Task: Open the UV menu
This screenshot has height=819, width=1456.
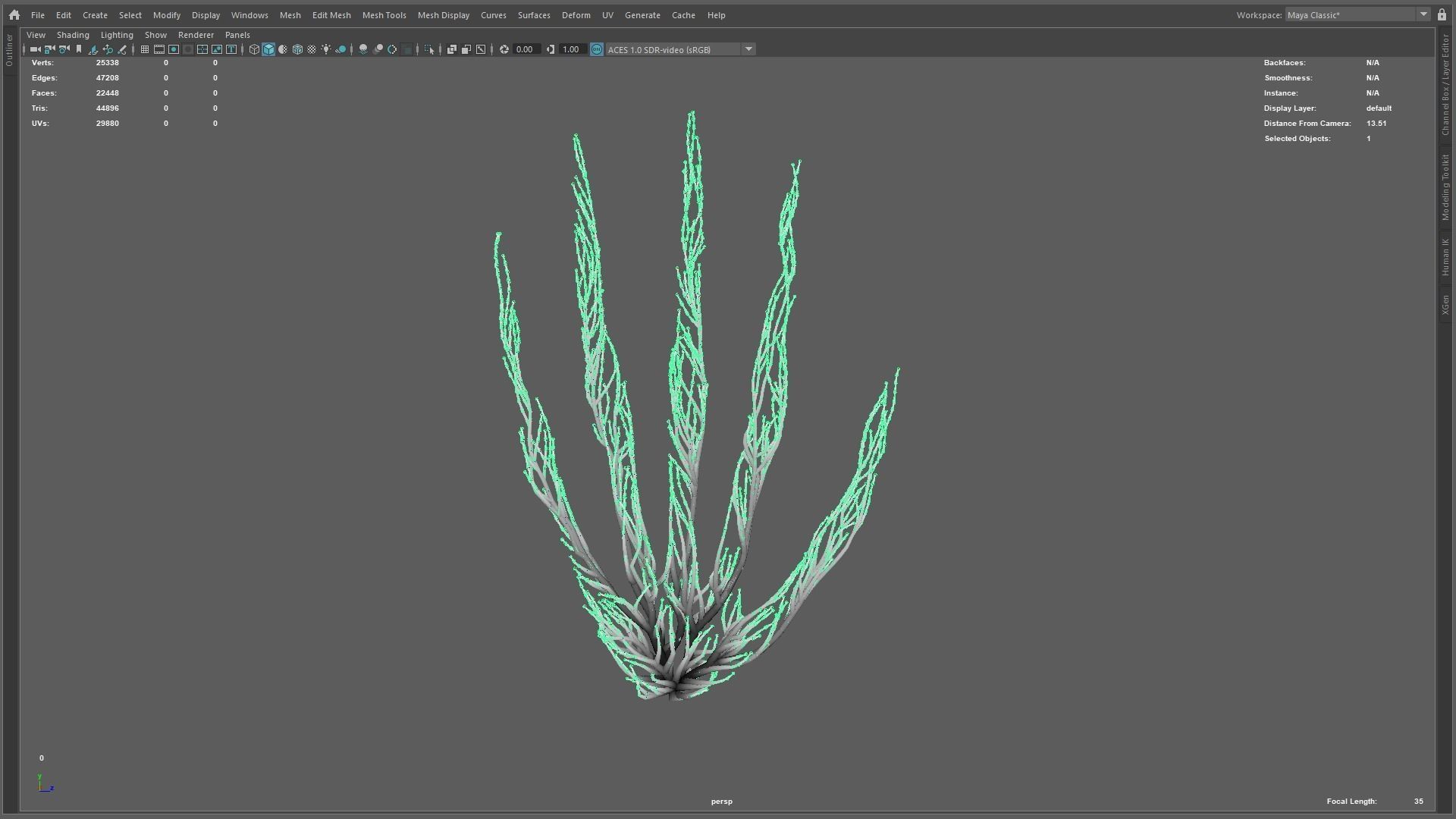Action: 607,15
